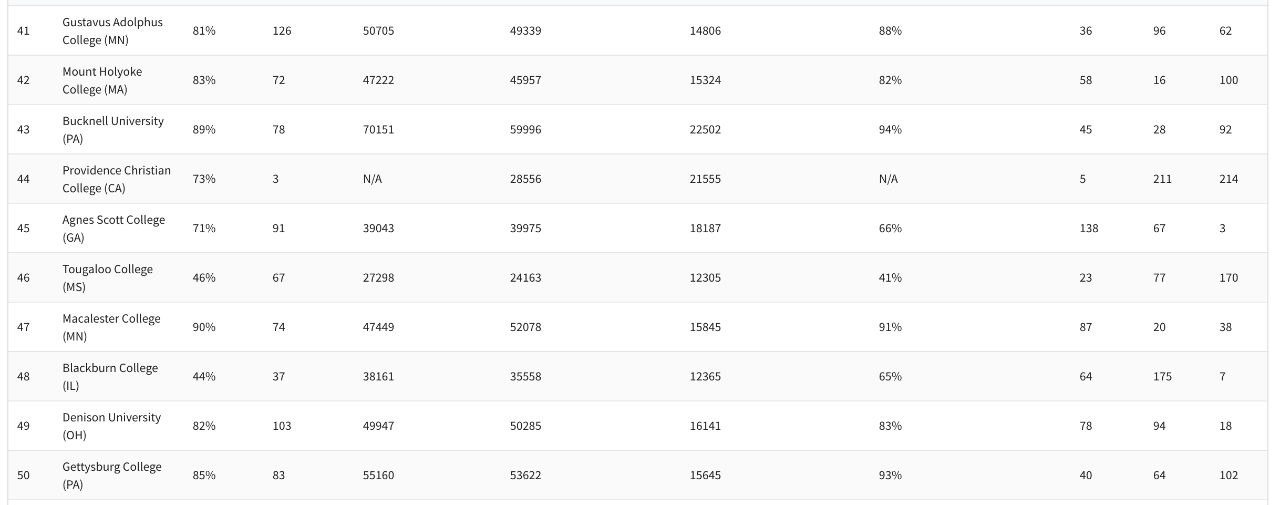Click the Gustavus Adolphus College row name
Image resolution: width=1280 pixels, height=505 pixels.
tap(112, 31)
